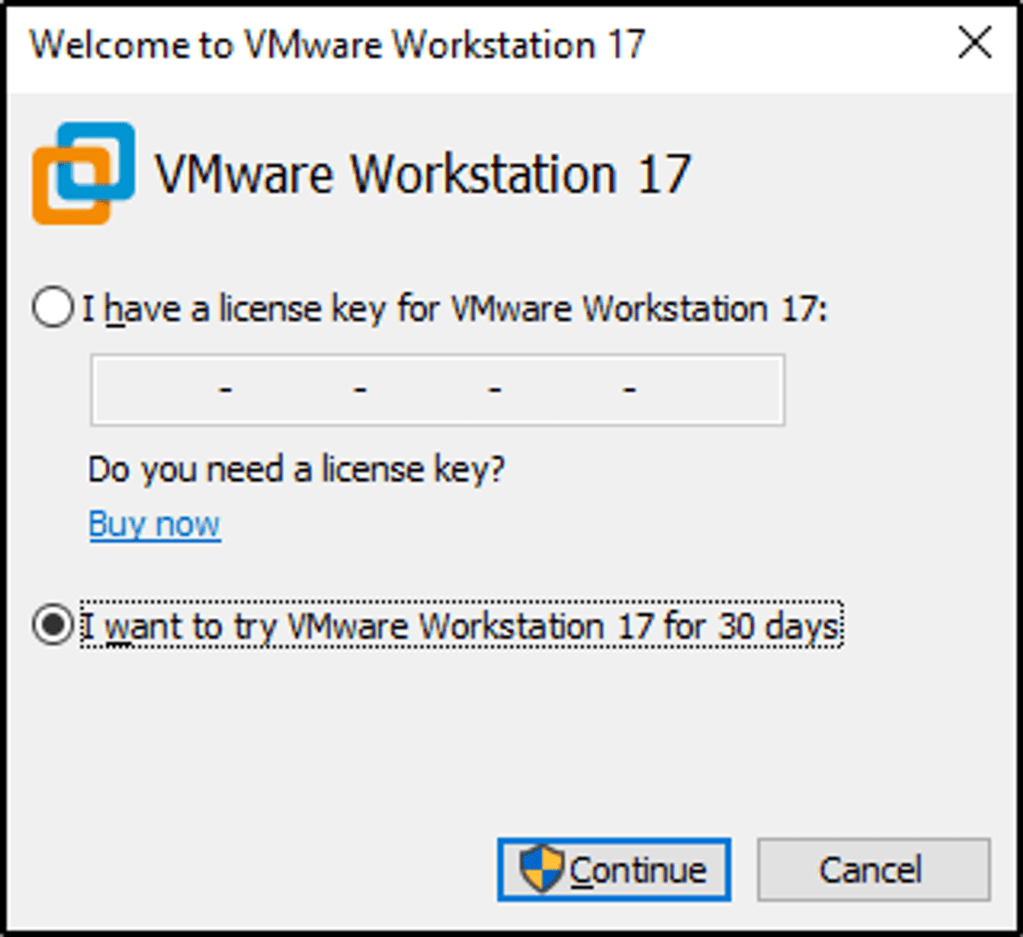Click the blue square of the VMware logo
Screen dimensions: 1023x937
pyautogui.click(x=103, y=152)
